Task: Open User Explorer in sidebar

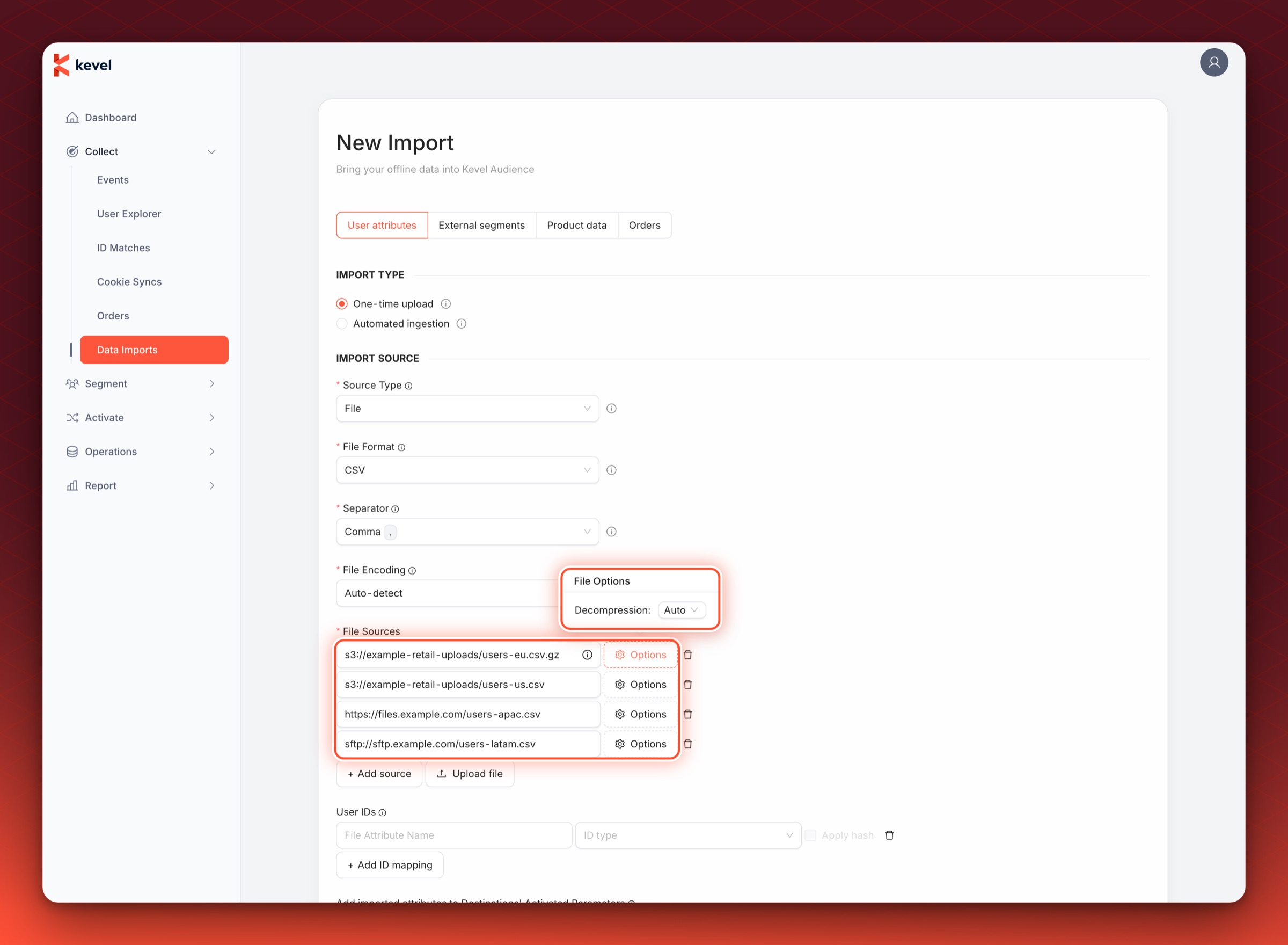Action: click(129, 214)
